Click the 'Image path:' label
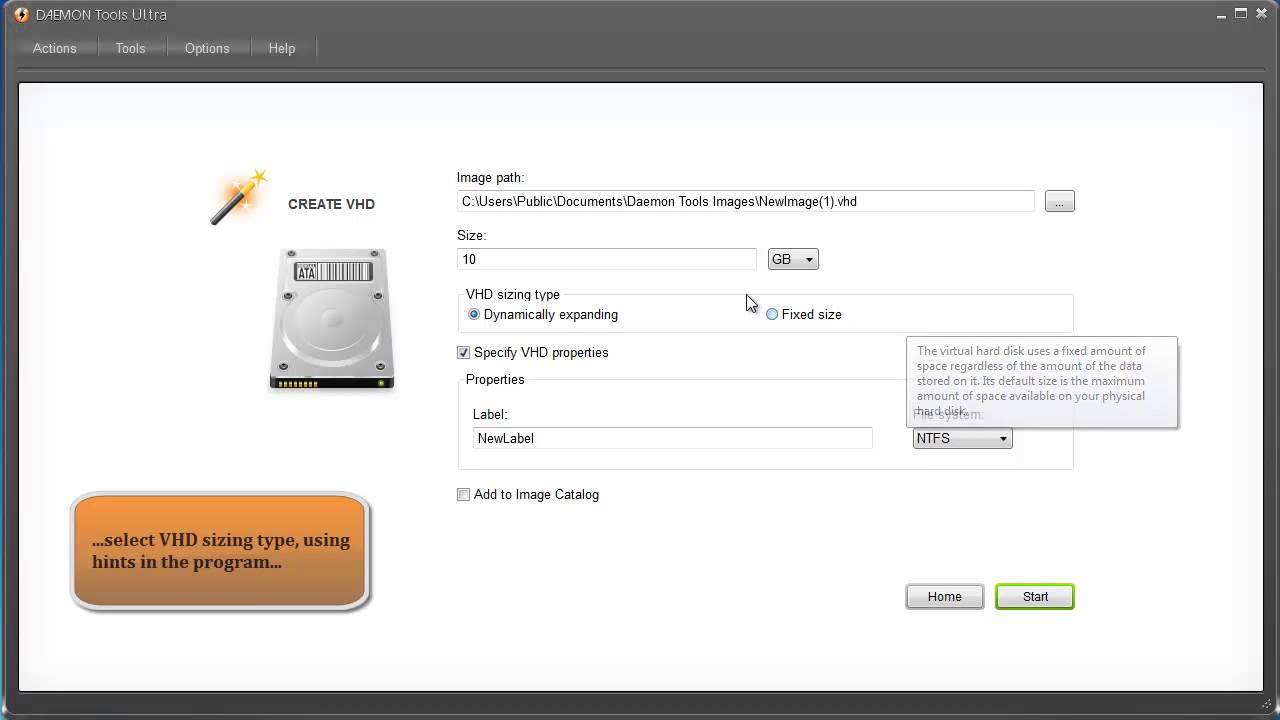 click(490, 177)
